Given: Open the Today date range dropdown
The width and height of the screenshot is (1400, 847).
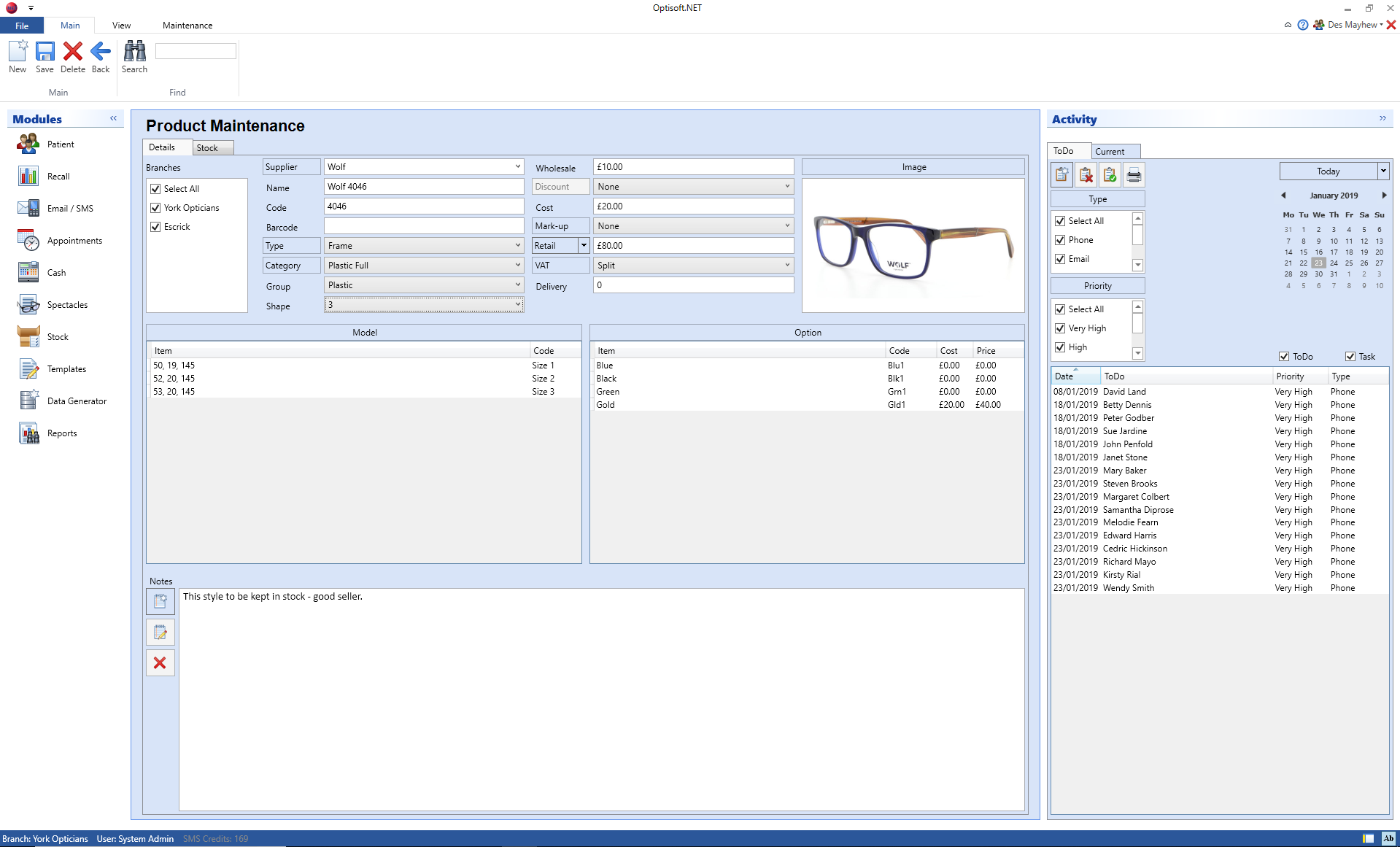Looking at the screenshot, I should coord(1382,171).
